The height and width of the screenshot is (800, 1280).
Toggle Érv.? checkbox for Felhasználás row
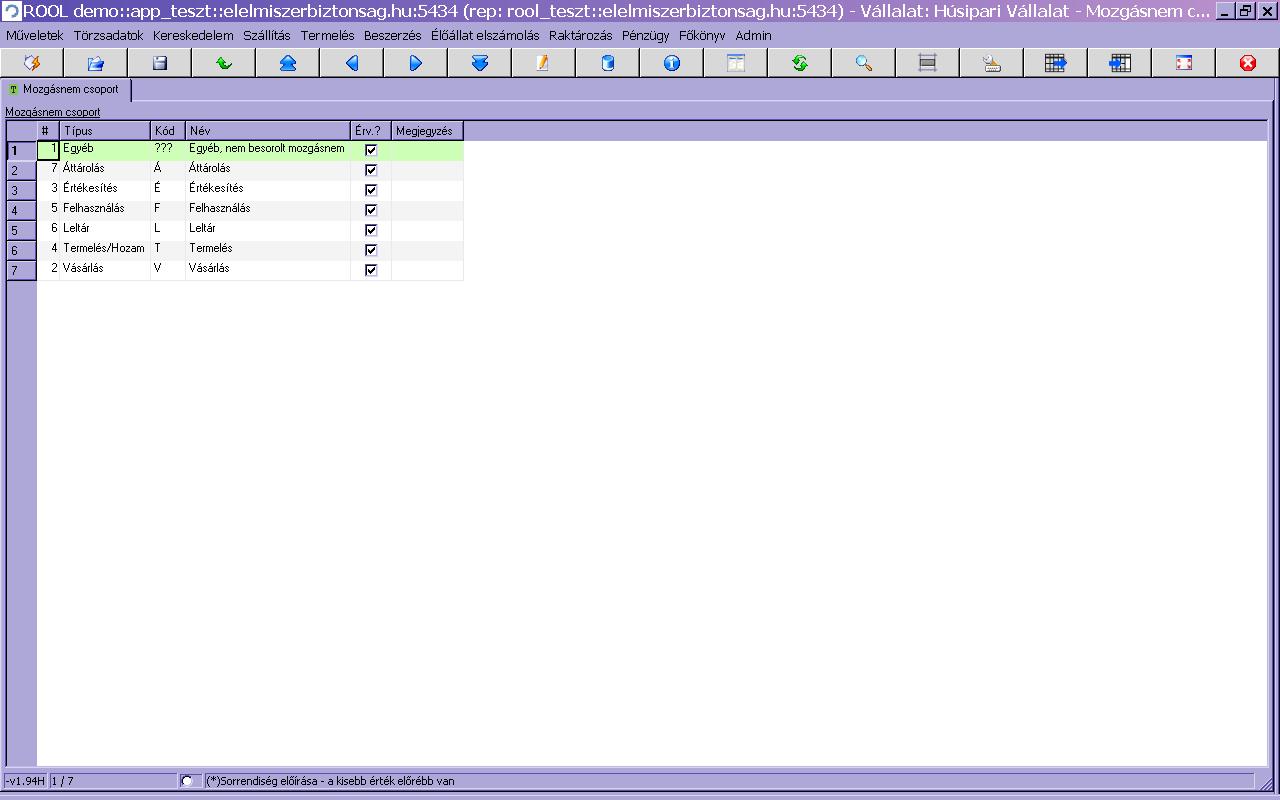371,210
